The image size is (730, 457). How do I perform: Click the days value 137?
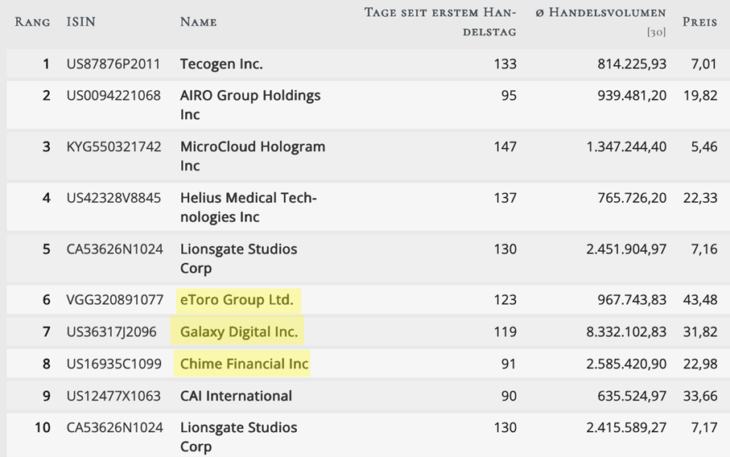coord(505,198)
